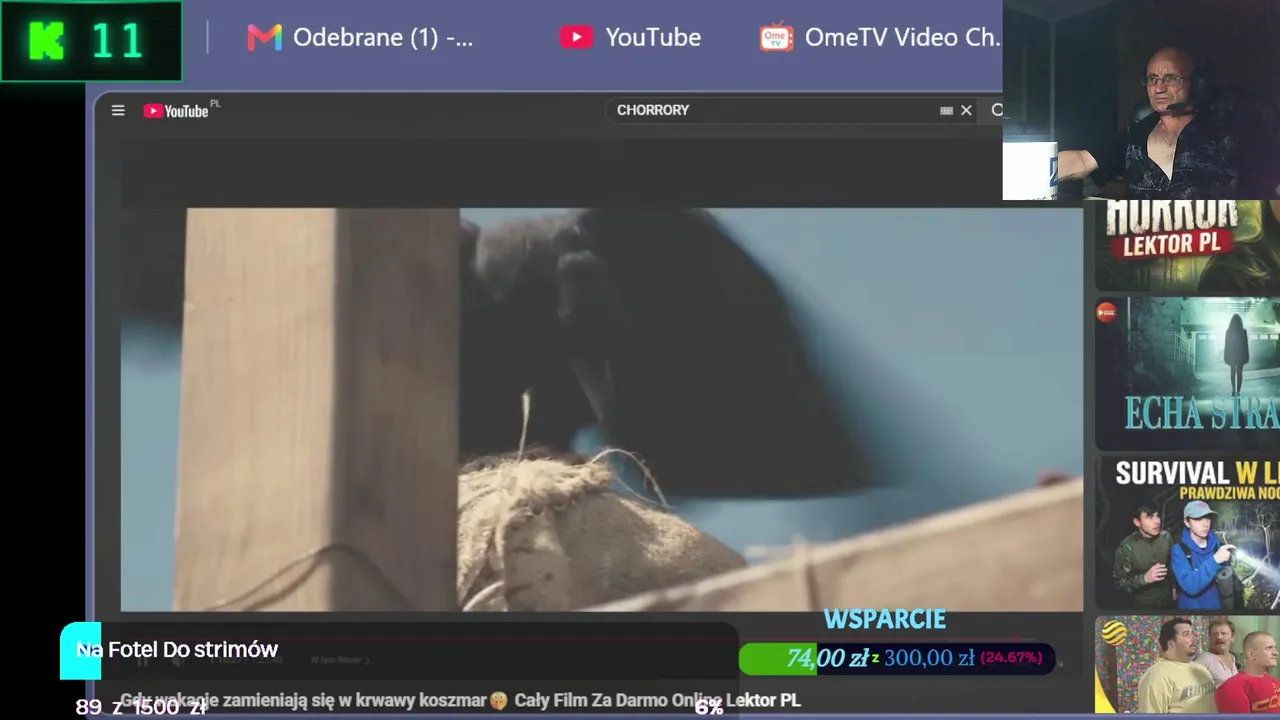This screenshot has height=720, width=1280.
Task: Open the comedy trio suggested video thumbnail
Action: pyautogui.click(x=1187, y=666)
